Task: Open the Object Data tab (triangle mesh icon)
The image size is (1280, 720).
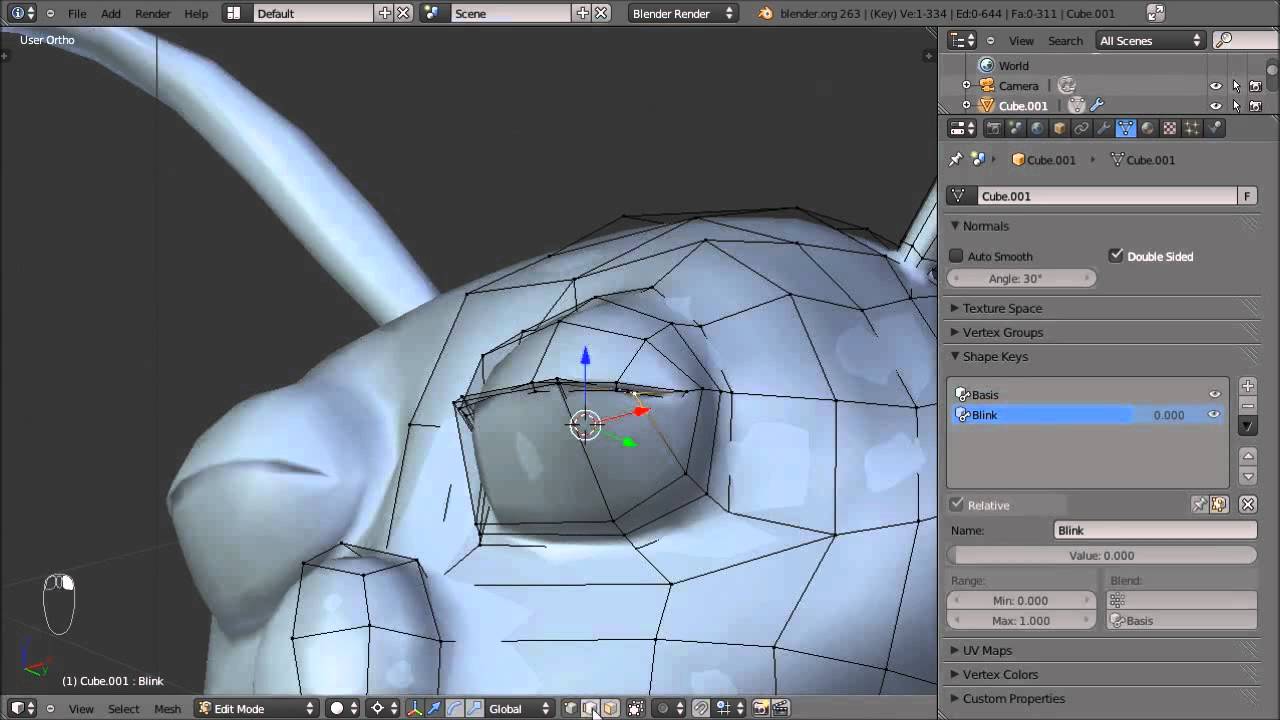Action: tap(1125, 128)
